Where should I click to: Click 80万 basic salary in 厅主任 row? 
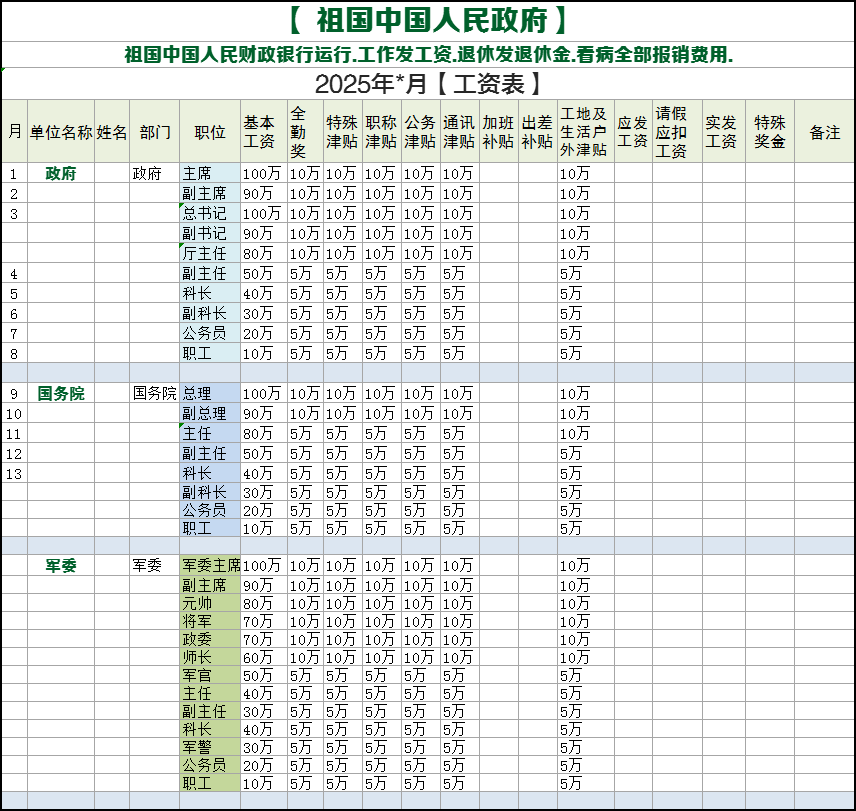tap(264, 253)
